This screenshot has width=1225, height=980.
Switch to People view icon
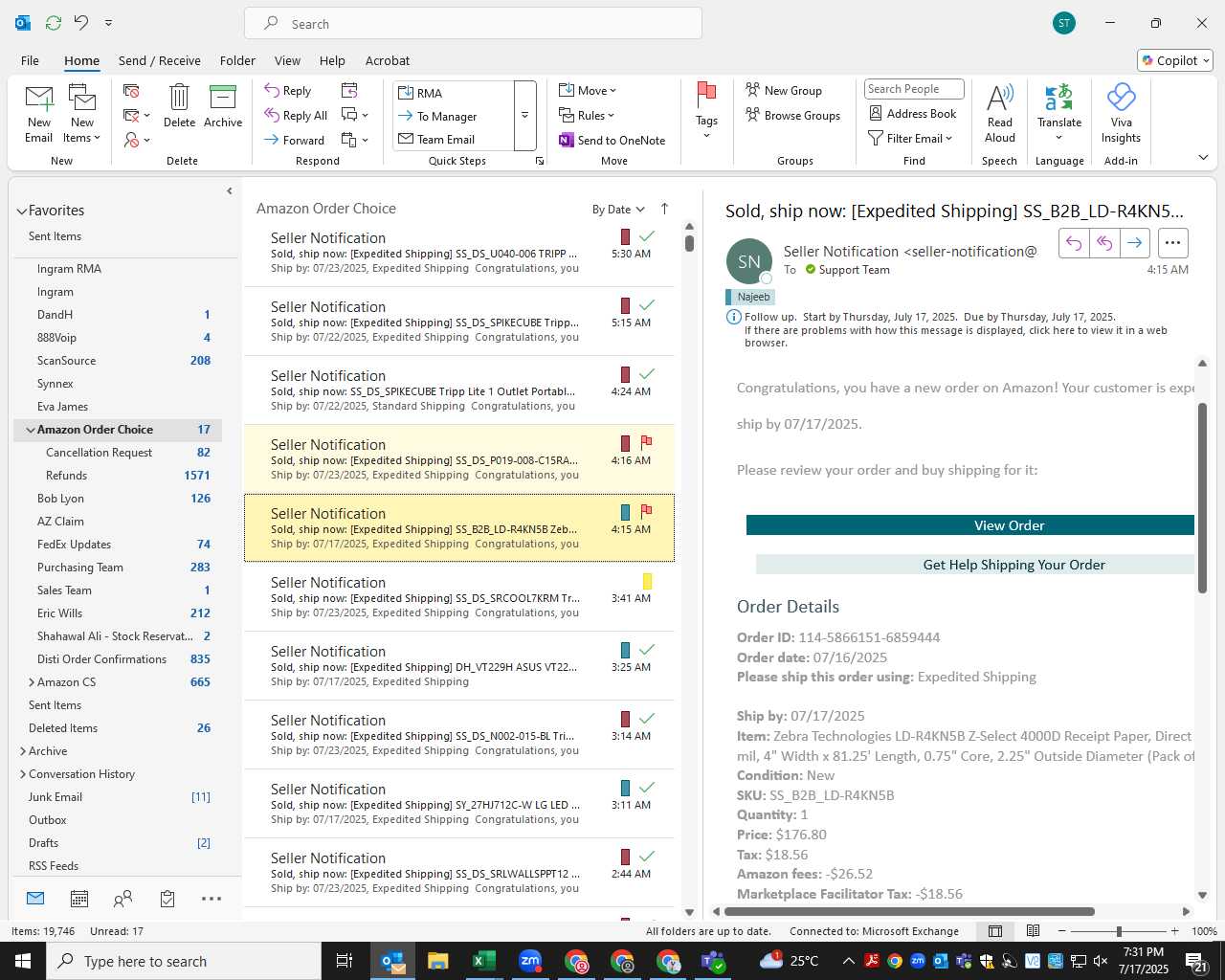(x=122, y=899)
